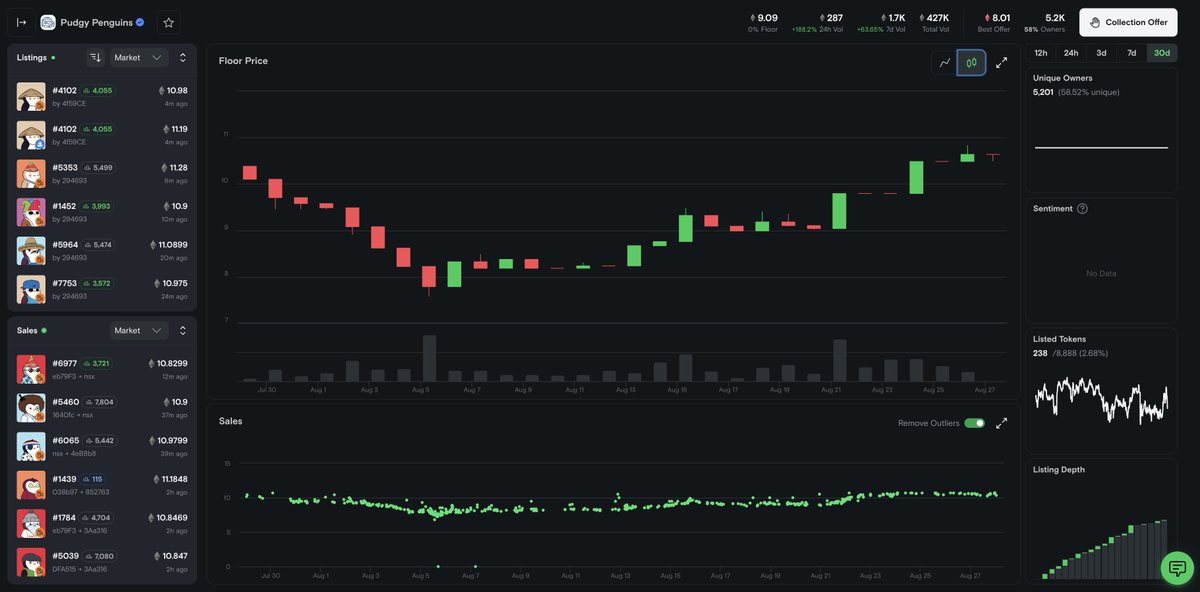This screenshot has width=1200, height=592.
Task: Click rarity badge 3,993 on listing #1452
Action: click(x=97, y=206)
